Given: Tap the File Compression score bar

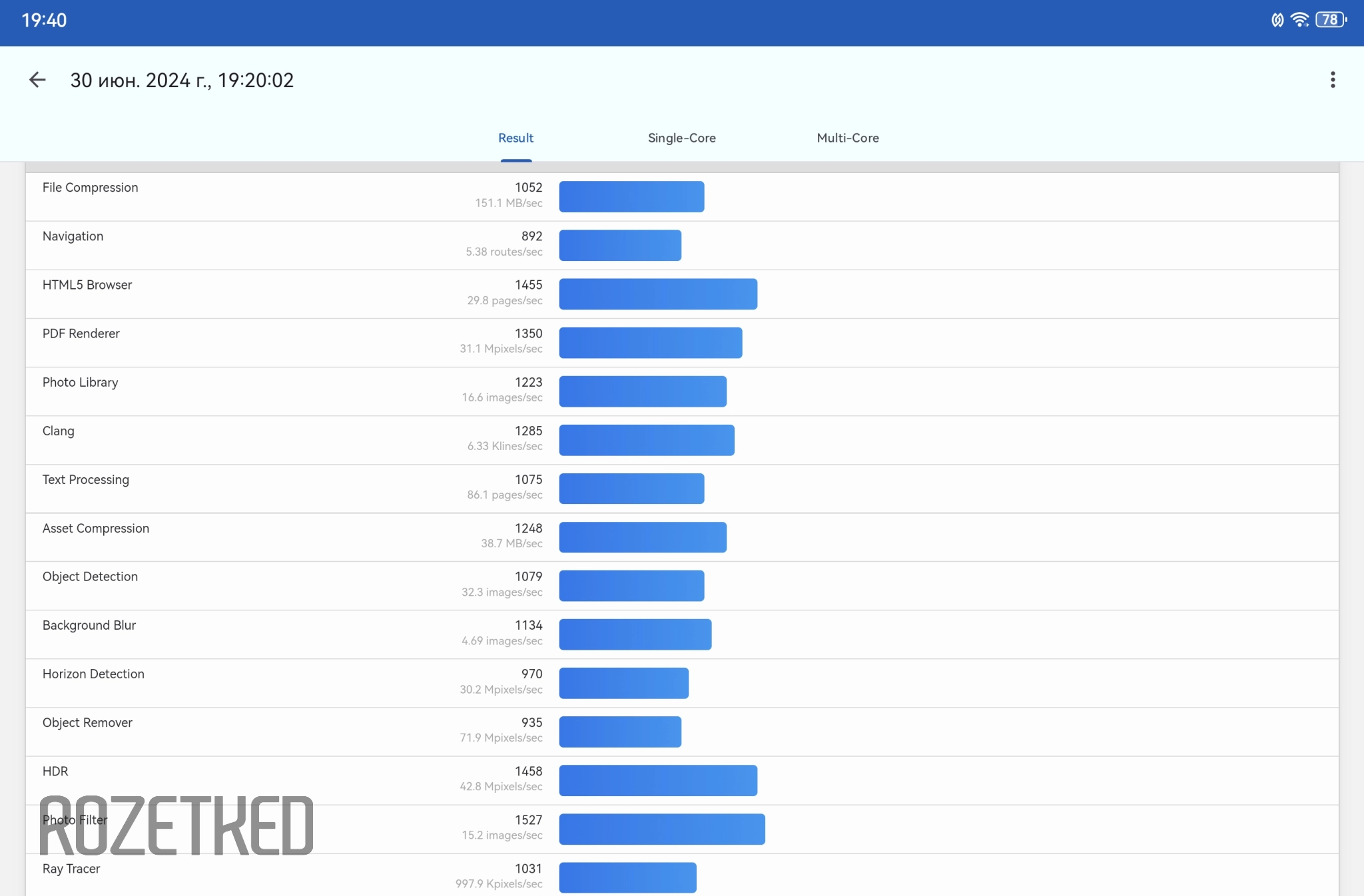Looking at the screenshot, I should tap(631, 197).
